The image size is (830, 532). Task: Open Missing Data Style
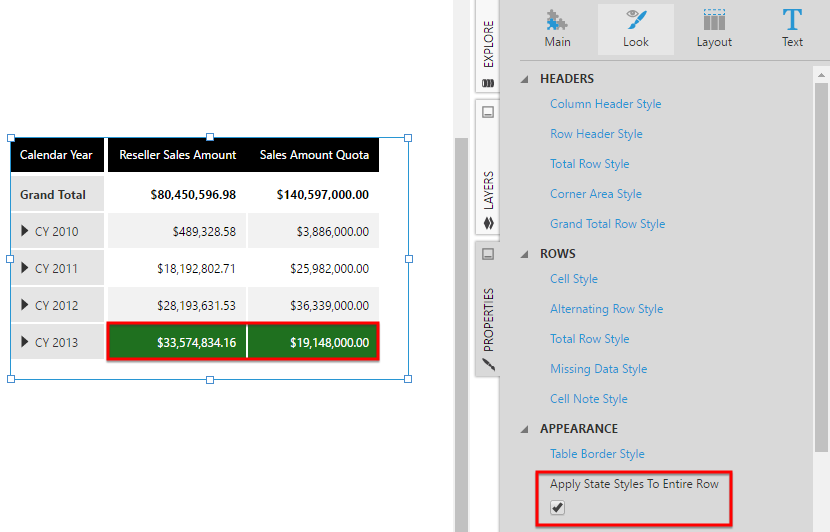coord(598,369)
